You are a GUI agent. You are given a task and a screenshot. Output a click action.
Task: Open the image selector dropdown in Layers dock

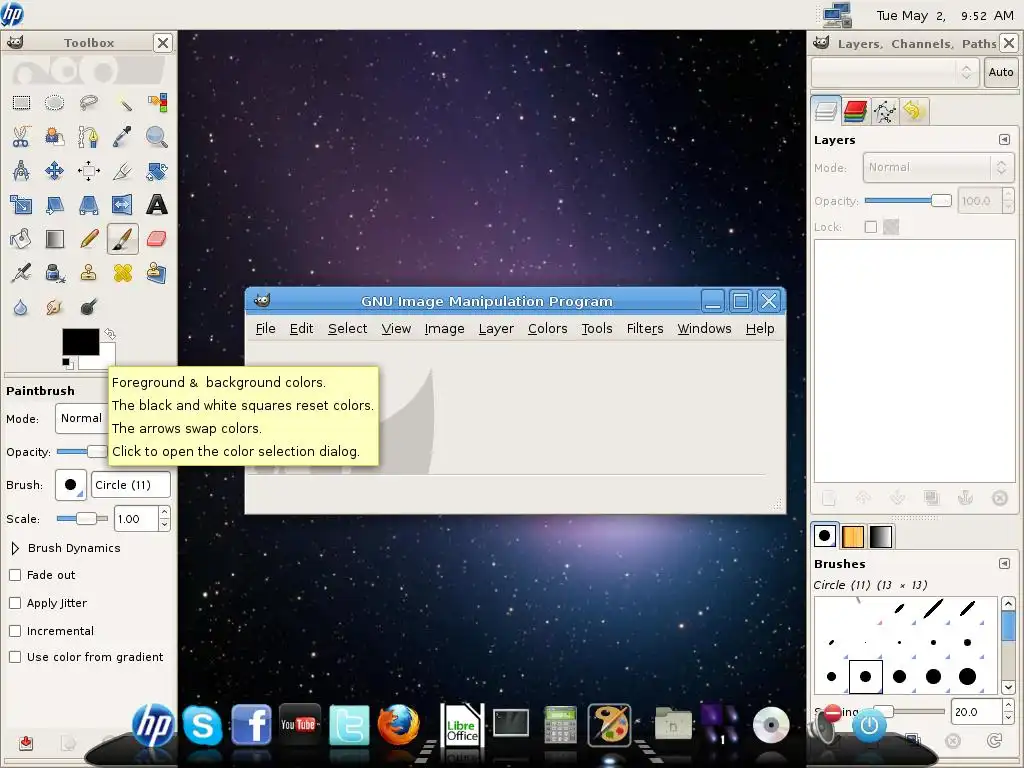[x=895, y=72]
